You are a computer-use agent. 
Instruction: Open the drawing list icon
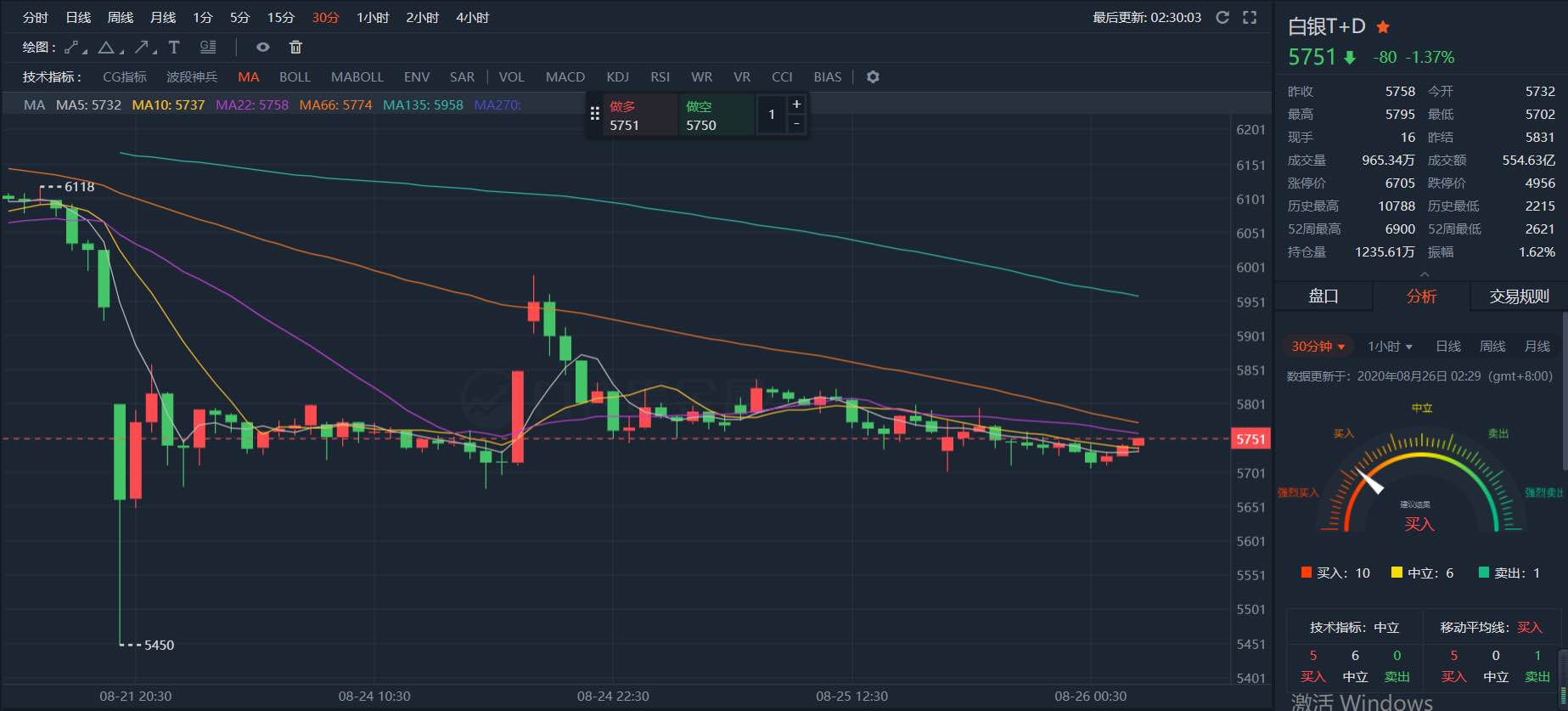[208, 47]
